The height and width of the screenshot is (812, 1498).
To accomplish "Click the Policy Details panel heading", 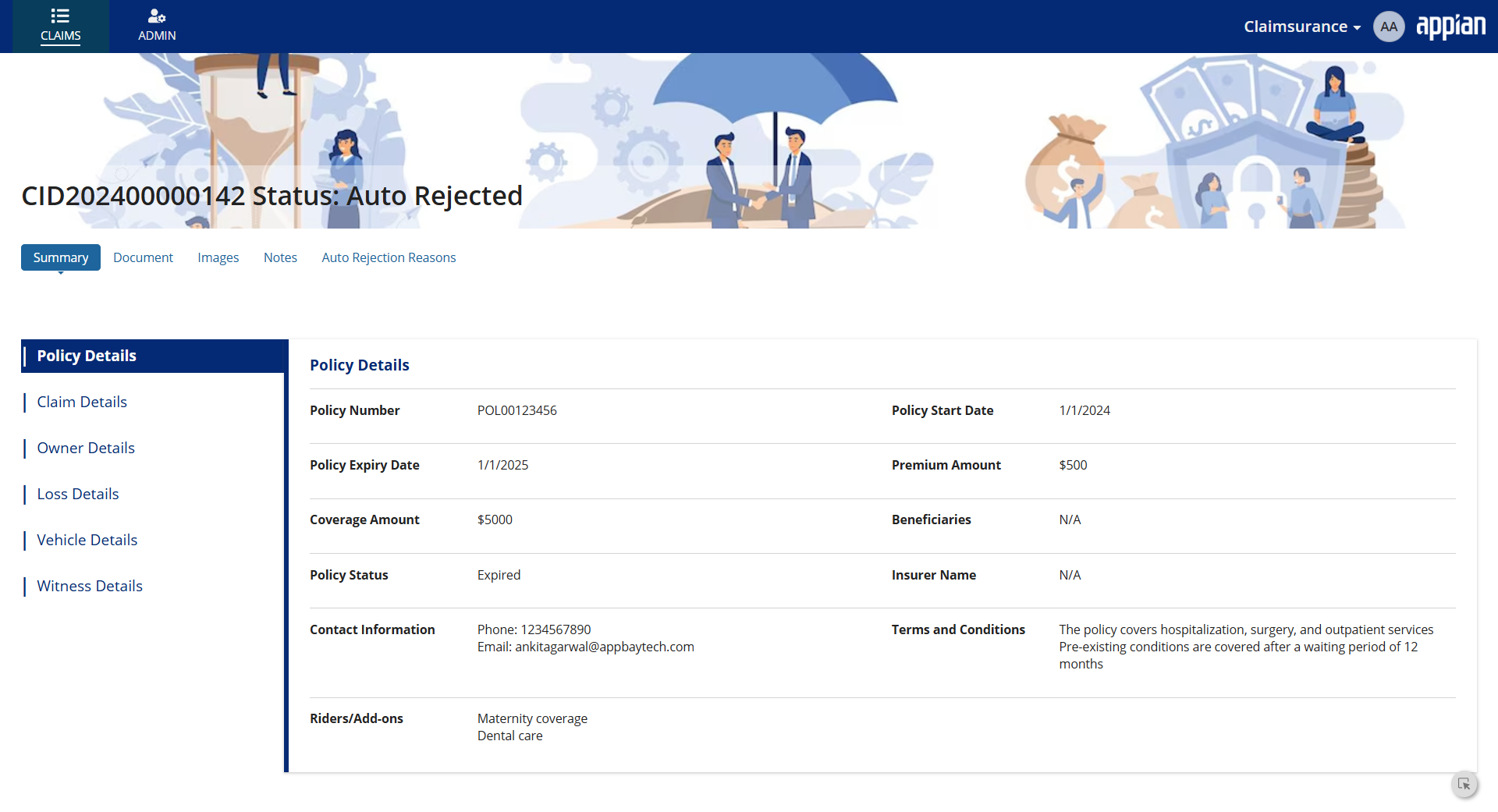I will (x=360, y=365).
